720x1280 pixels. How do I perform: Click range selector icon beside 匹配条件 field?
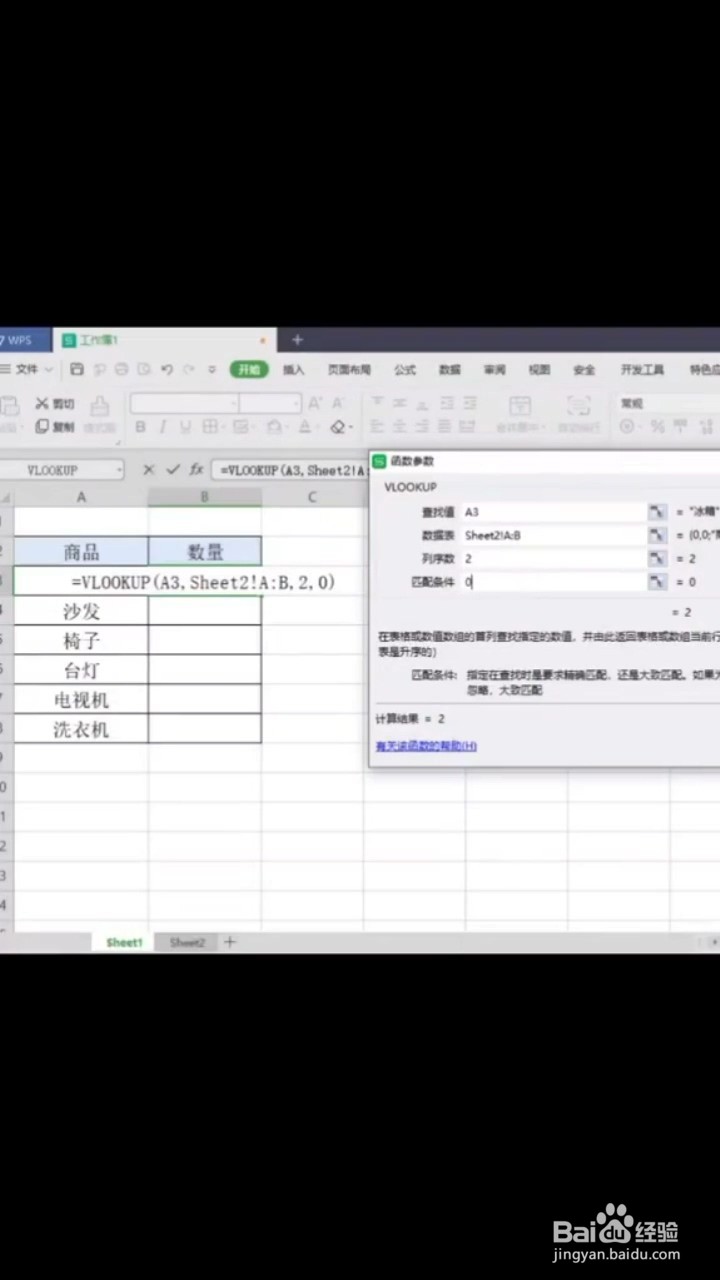[657, 581]
